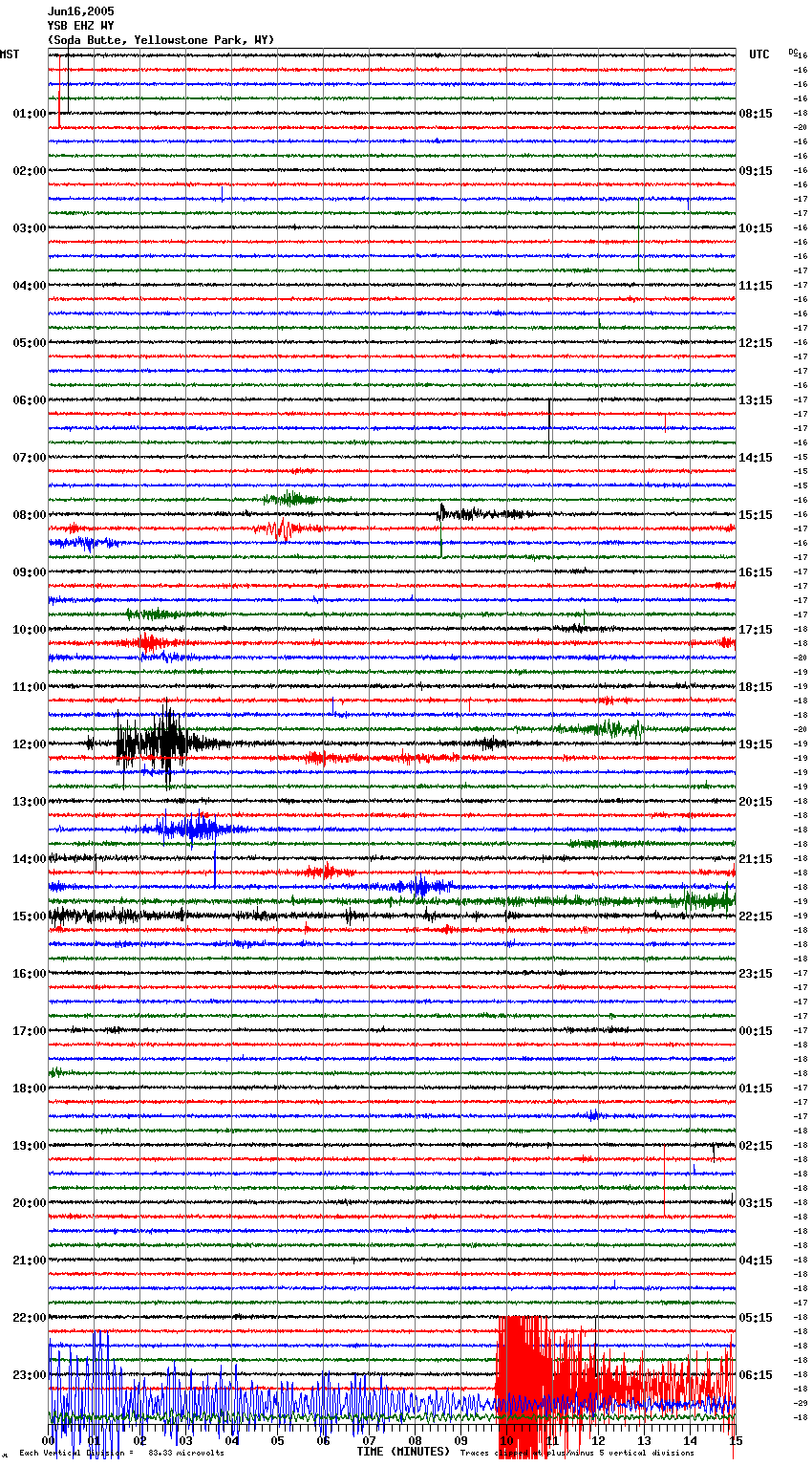The height and width of the screenshot is (1466, 812).
Task: Click the UTC time label '21:15'
Action: point(756,859)
